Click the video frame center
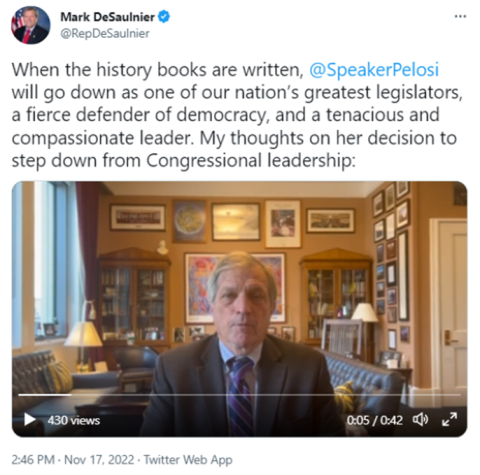Image resolution: width=480 pixels, height=475 pixels. [239, 309]
